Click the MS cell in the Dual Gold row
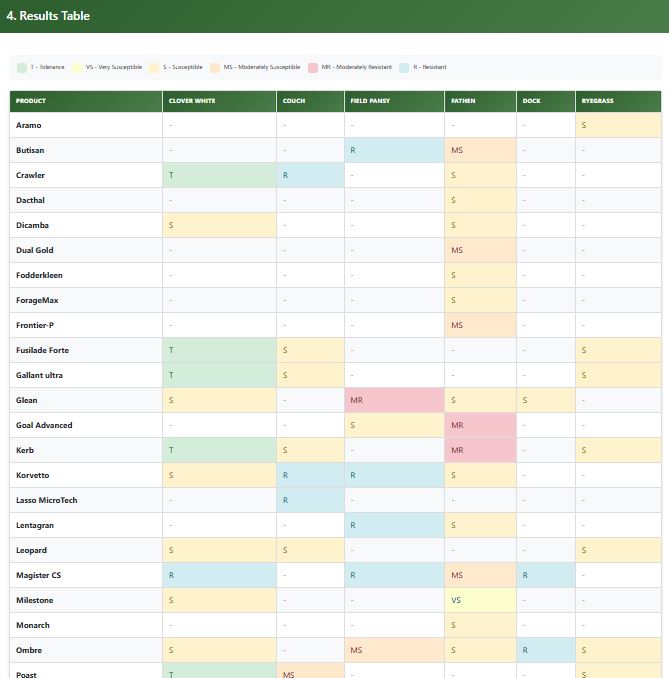The image size is (669, 678). tap(480, 250)
